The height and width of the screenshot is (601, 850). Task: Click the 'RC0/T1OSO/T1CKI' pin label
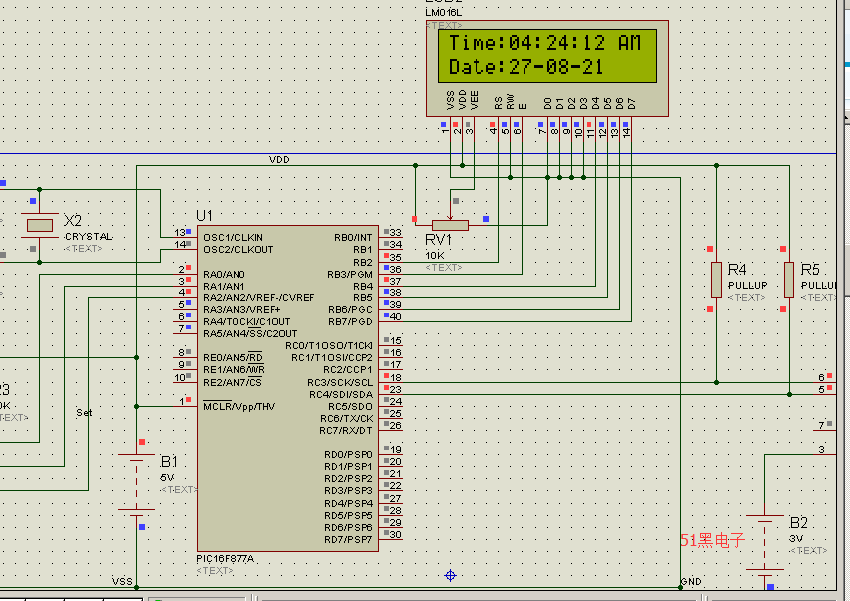[329, 346]
